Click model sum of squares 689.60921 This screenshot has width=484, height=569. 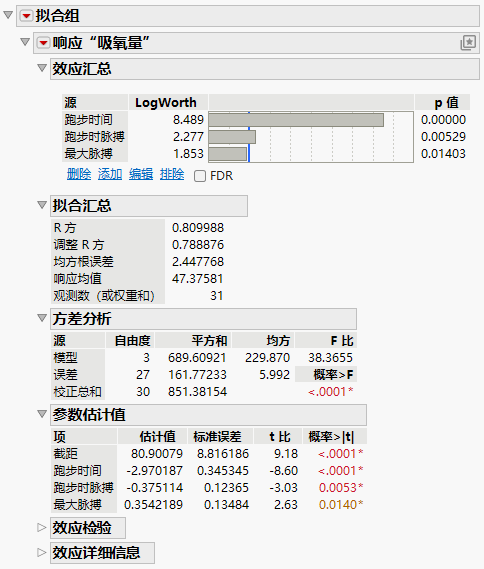(197, 358)
